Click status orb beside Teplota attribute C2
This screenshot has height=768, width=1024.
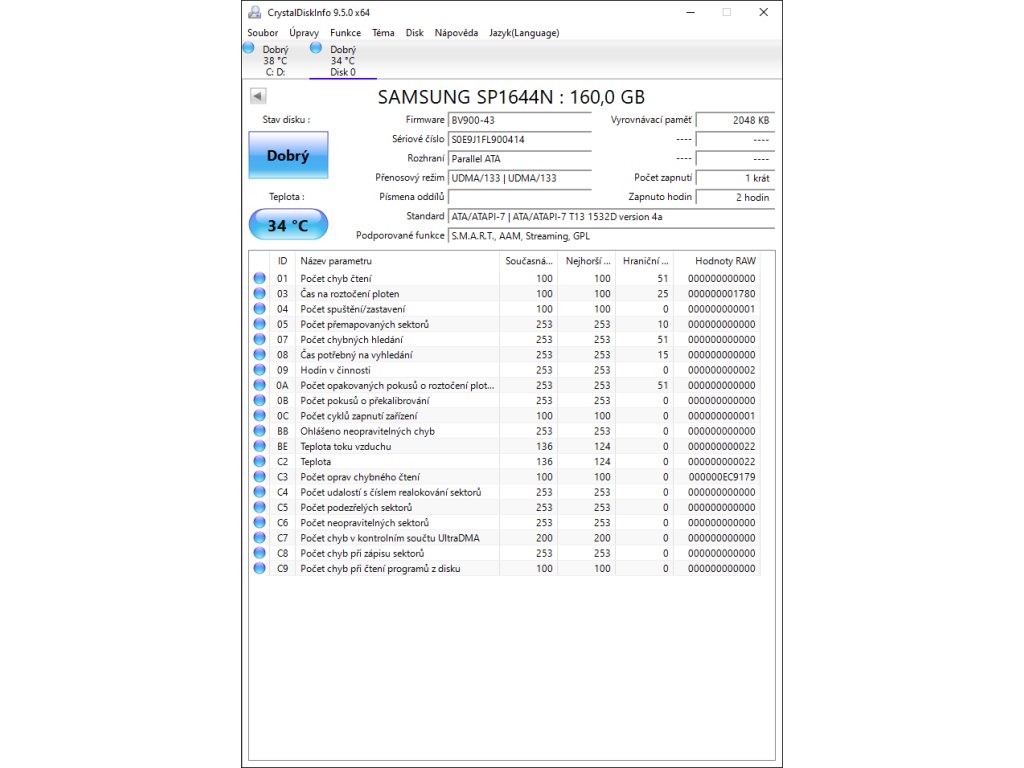point(260,462)
